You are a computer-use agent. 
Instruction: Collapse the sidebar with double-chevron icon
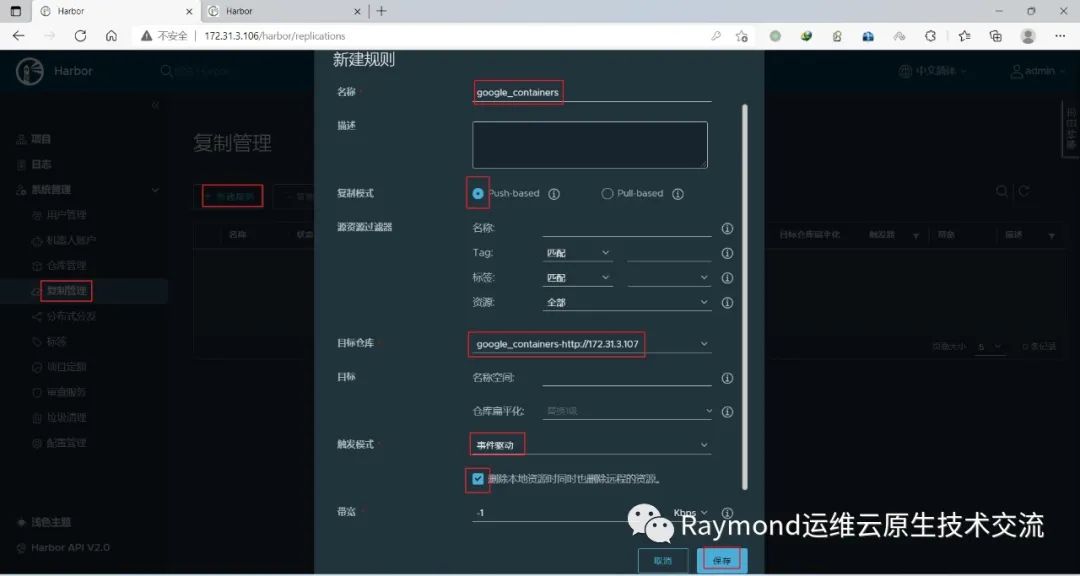coord(155,105)
